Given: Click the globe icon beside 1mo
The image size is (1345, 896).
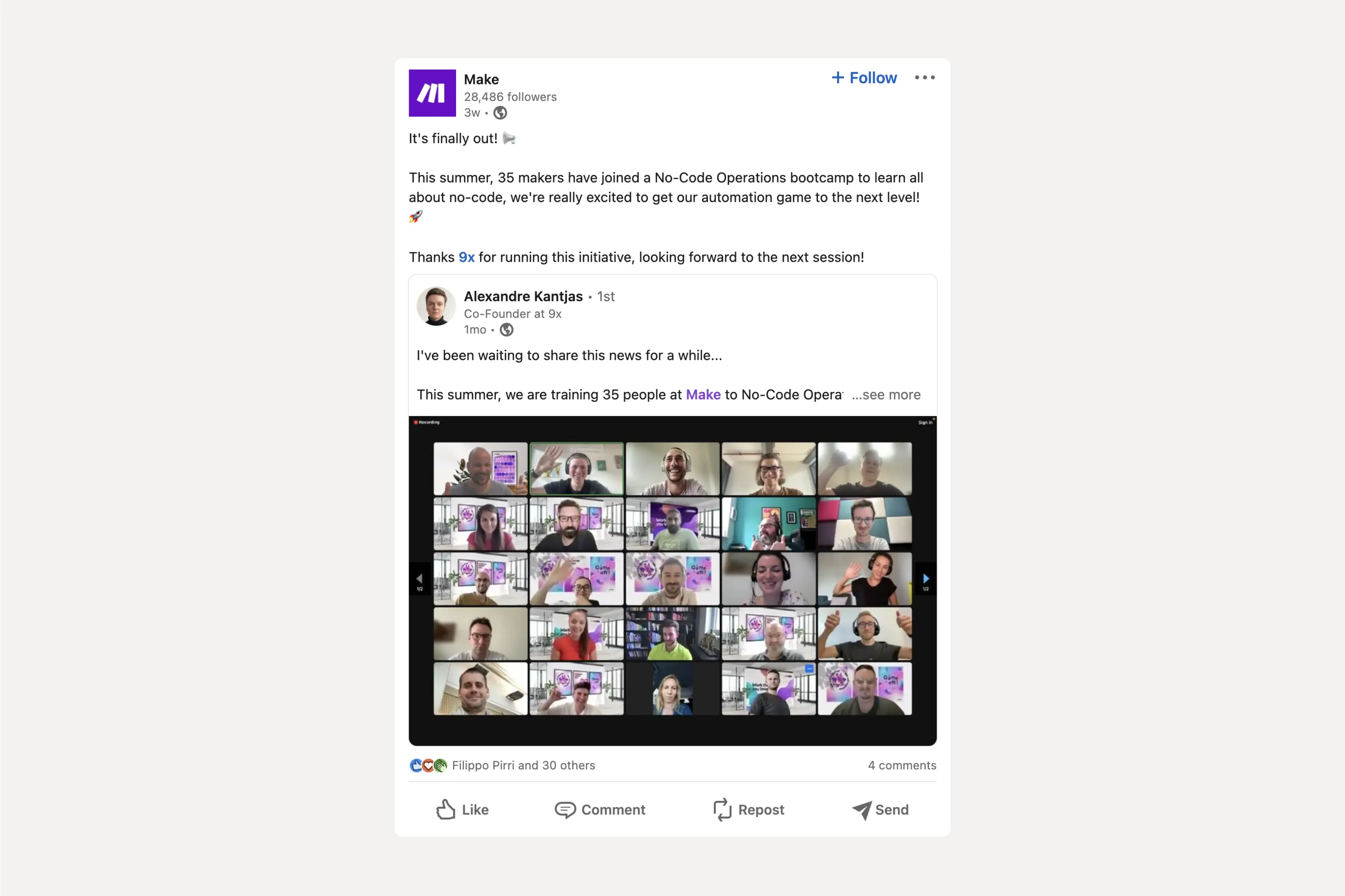Looking at the screenshot, I should click(x=506, y=330).
